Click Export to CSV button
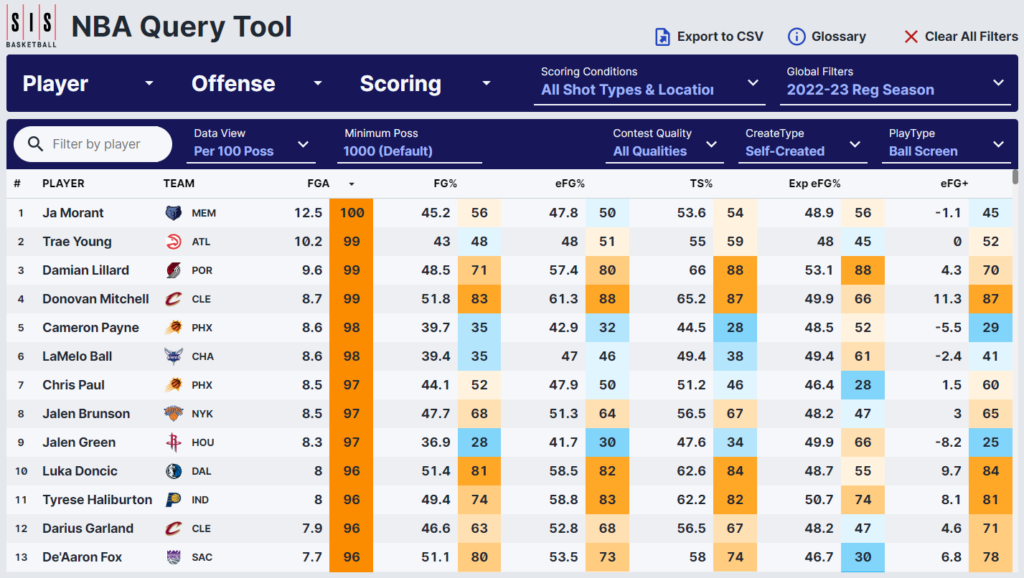1024x578 pixels. pyautogui.click(x=709, y=37)
